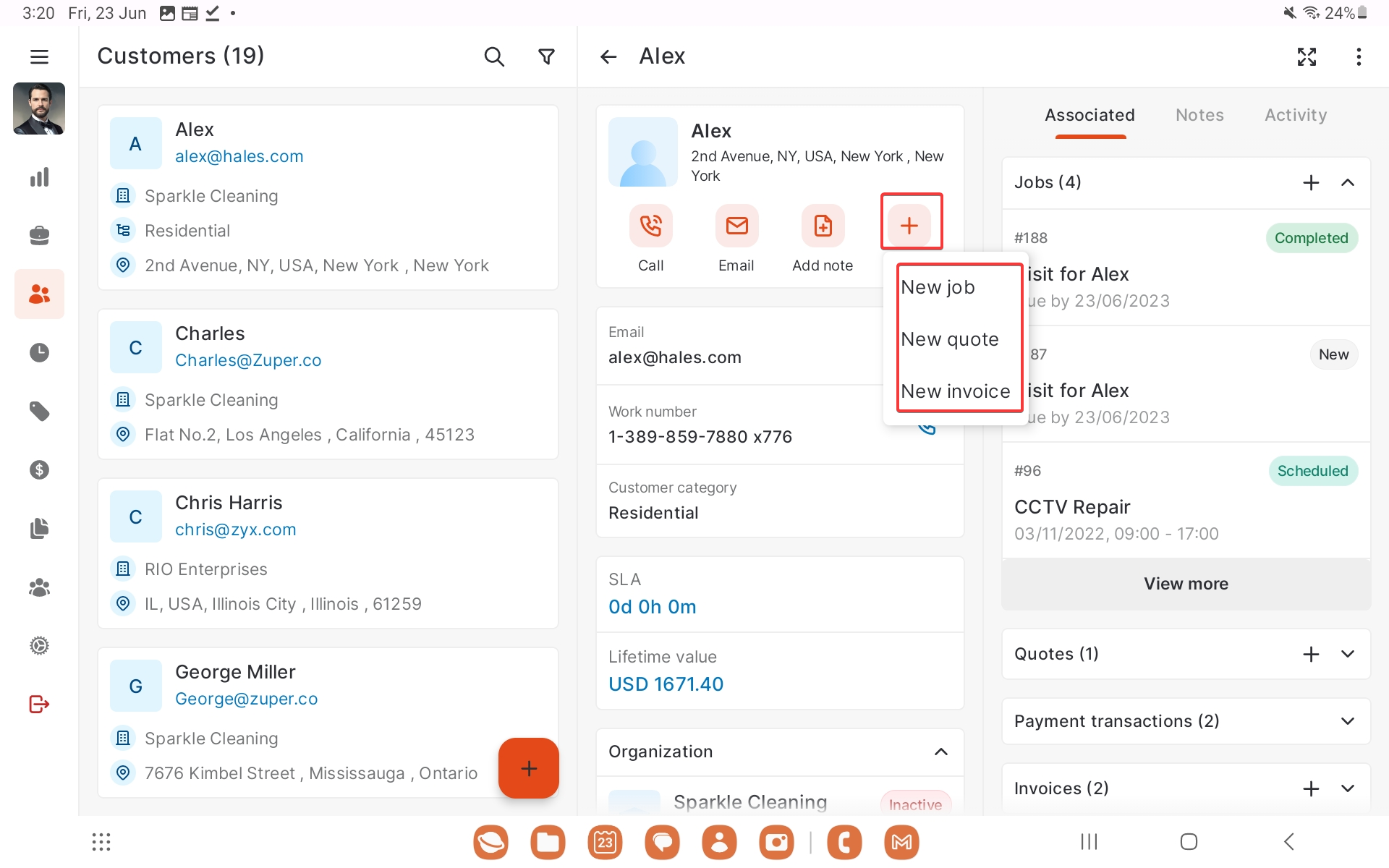
Task: Select New invoice from the popup menu
Action: click(x=955, y=391)
